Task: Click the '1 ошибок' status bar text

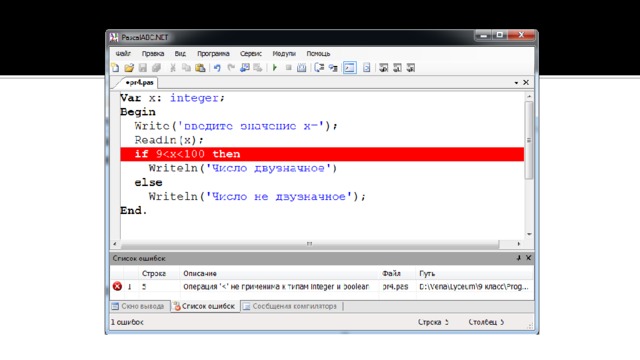Action: [127, 322]
